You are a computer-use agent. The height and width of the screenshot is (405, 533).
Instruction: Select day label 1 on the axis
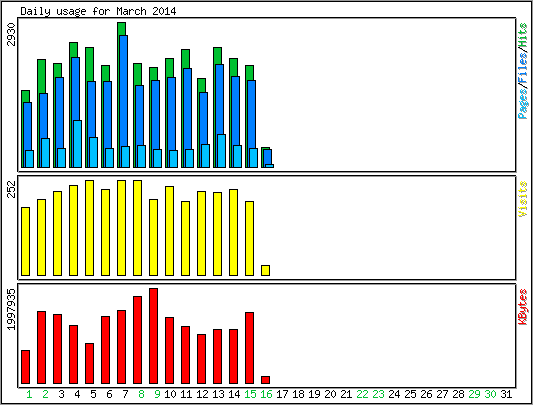pyautogui.click(x=29, y=394)
